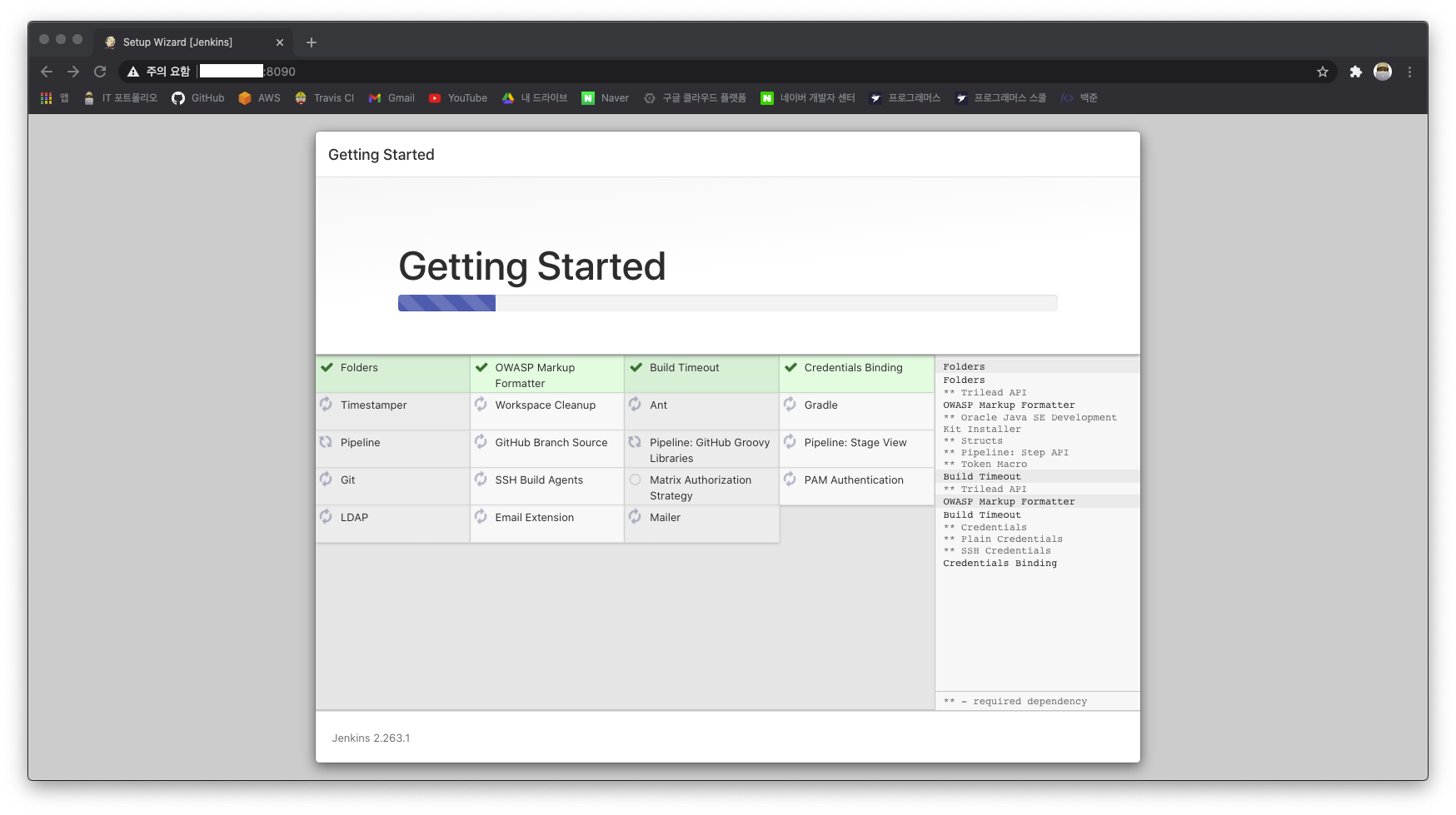This screenshot has width=1456, height=815.
Task: Click the spinner icon next to PAM Authentication
Action: coord(790,480)
